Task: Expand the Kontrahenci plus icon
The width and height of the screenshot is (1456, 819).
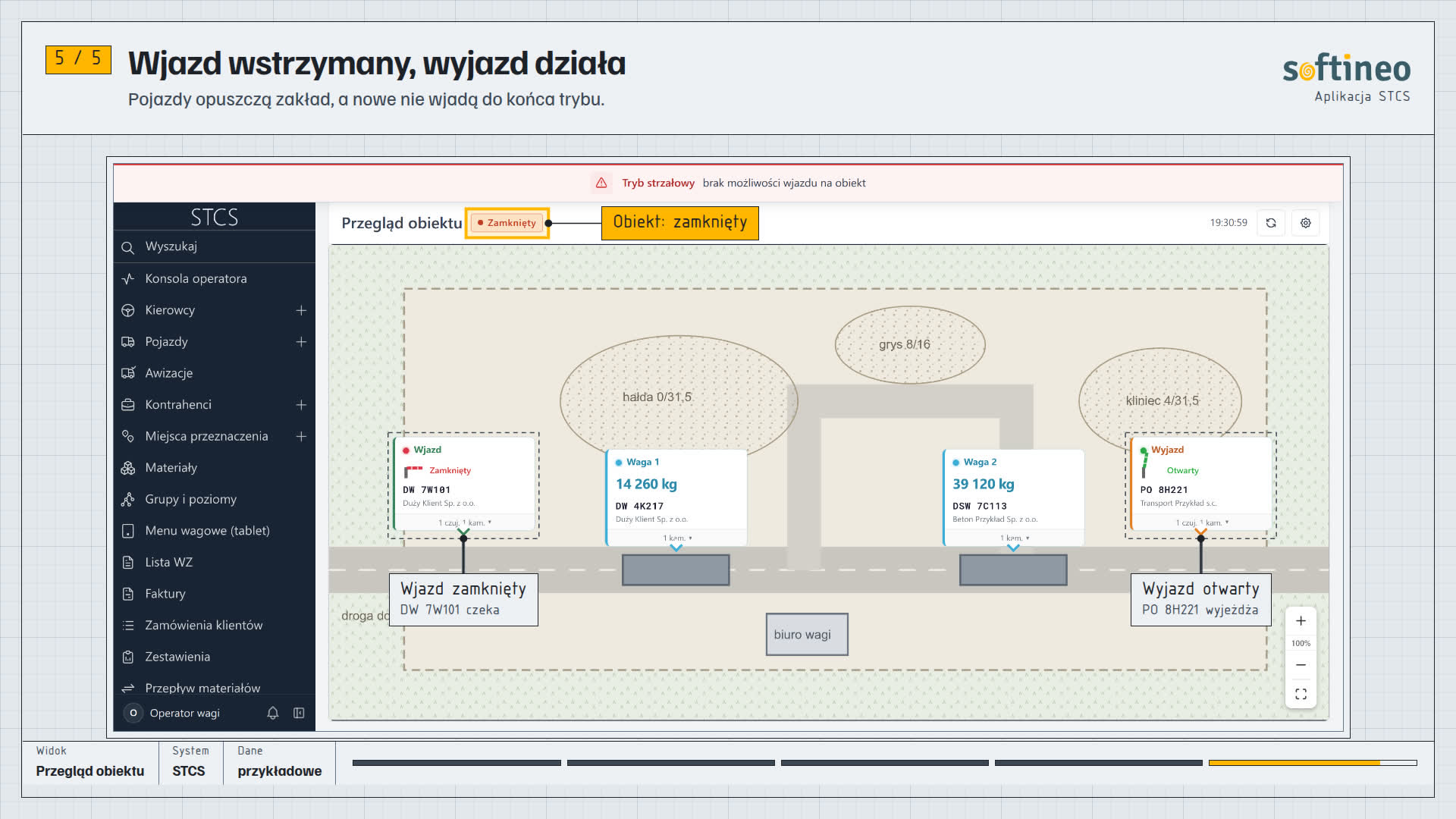Action: [301, 405]
